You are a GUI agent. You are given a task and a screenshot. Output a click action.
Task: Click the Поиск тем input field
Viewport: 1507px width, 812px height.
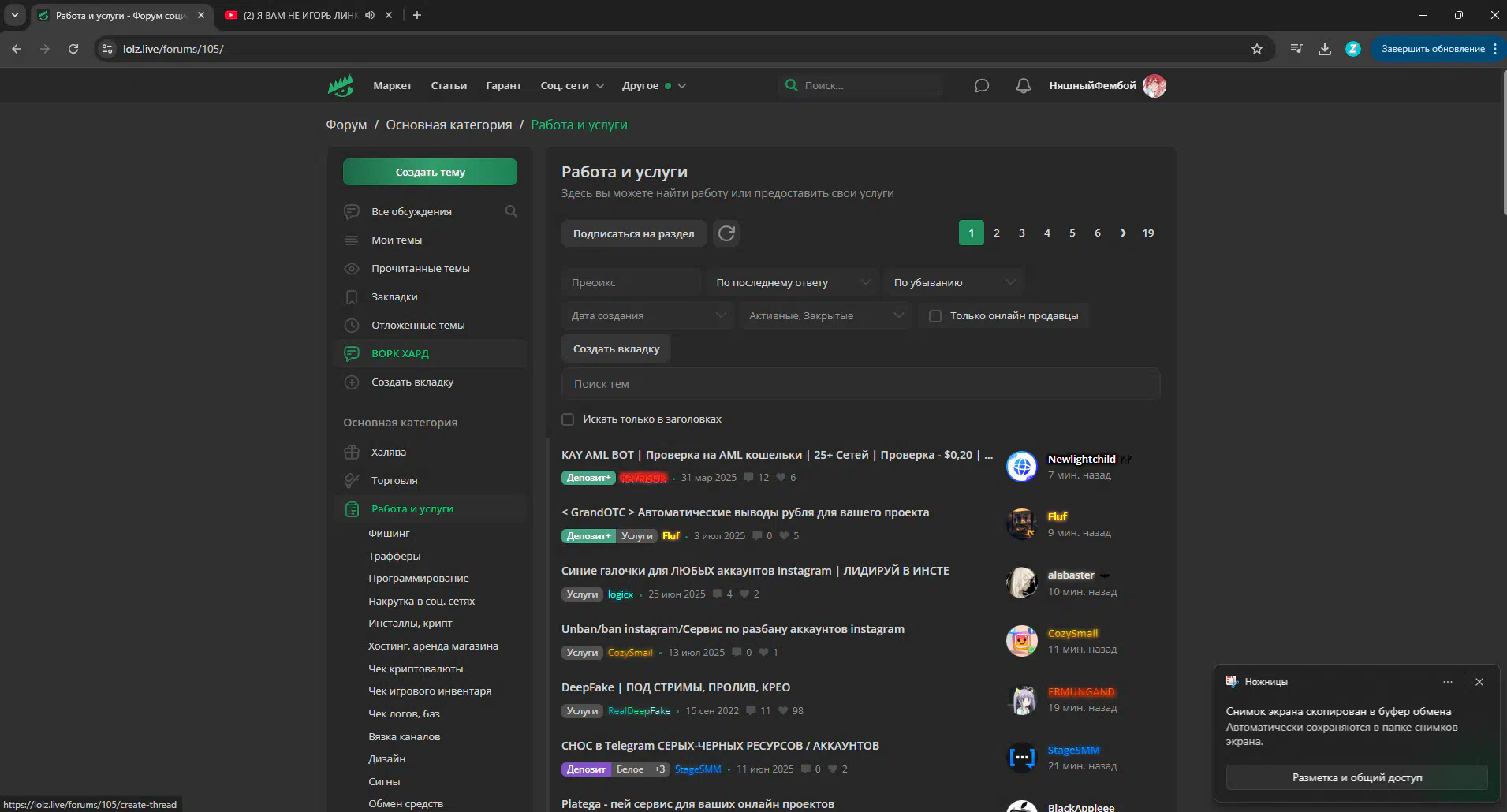pos(860,384)
